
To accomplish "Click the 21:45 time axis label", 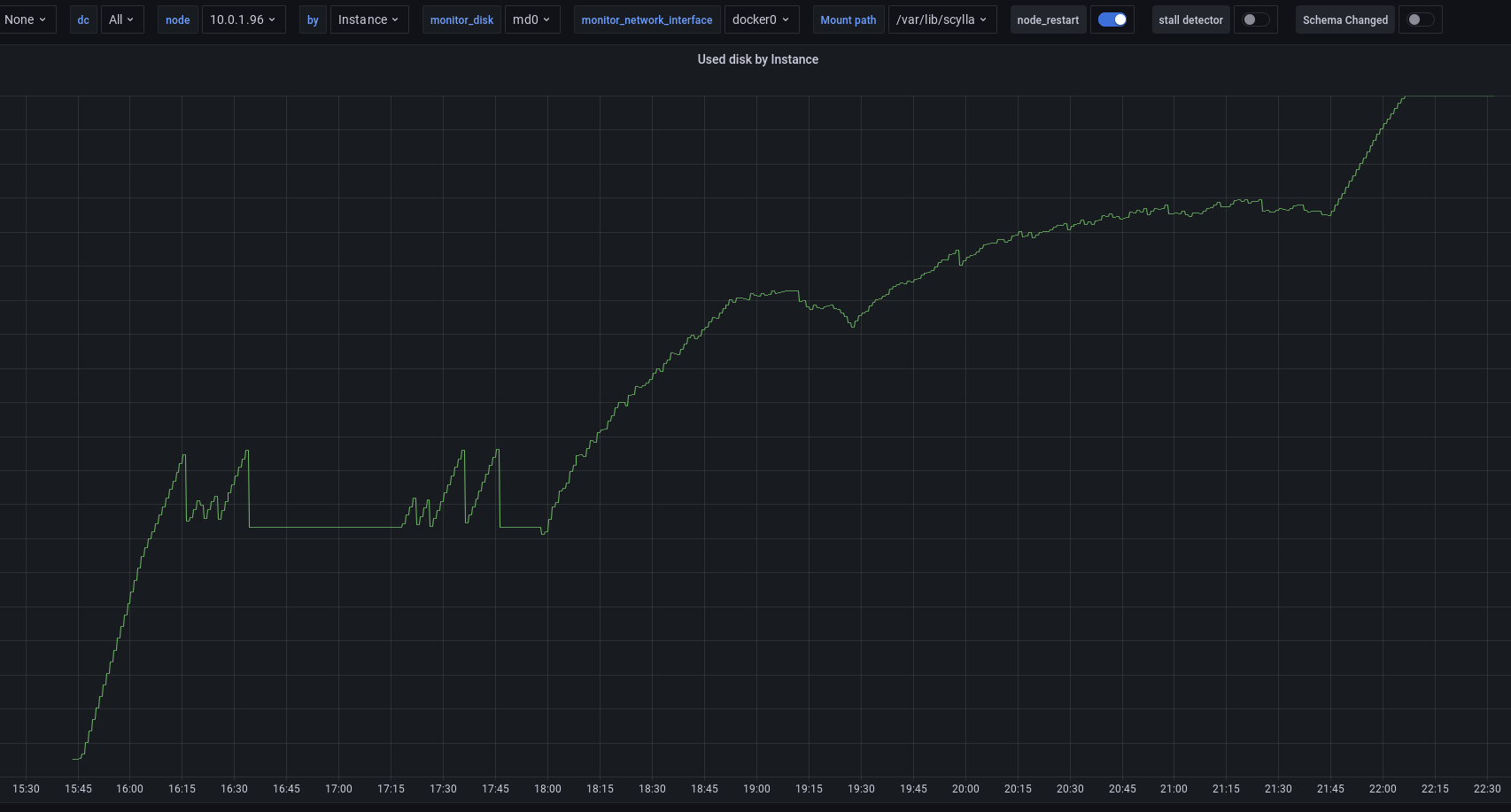I will (x=1330, y=789).
